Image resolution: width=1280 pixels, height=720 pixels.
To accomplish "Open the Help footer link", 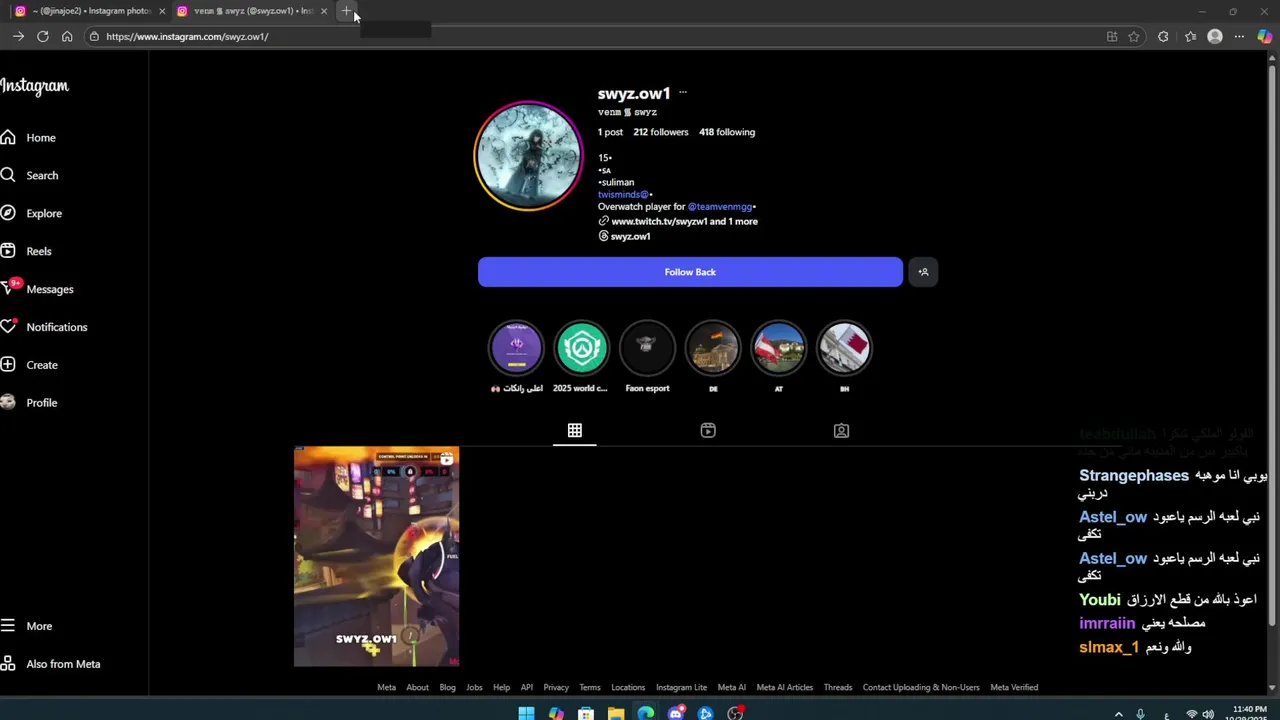I will (501, 688).
